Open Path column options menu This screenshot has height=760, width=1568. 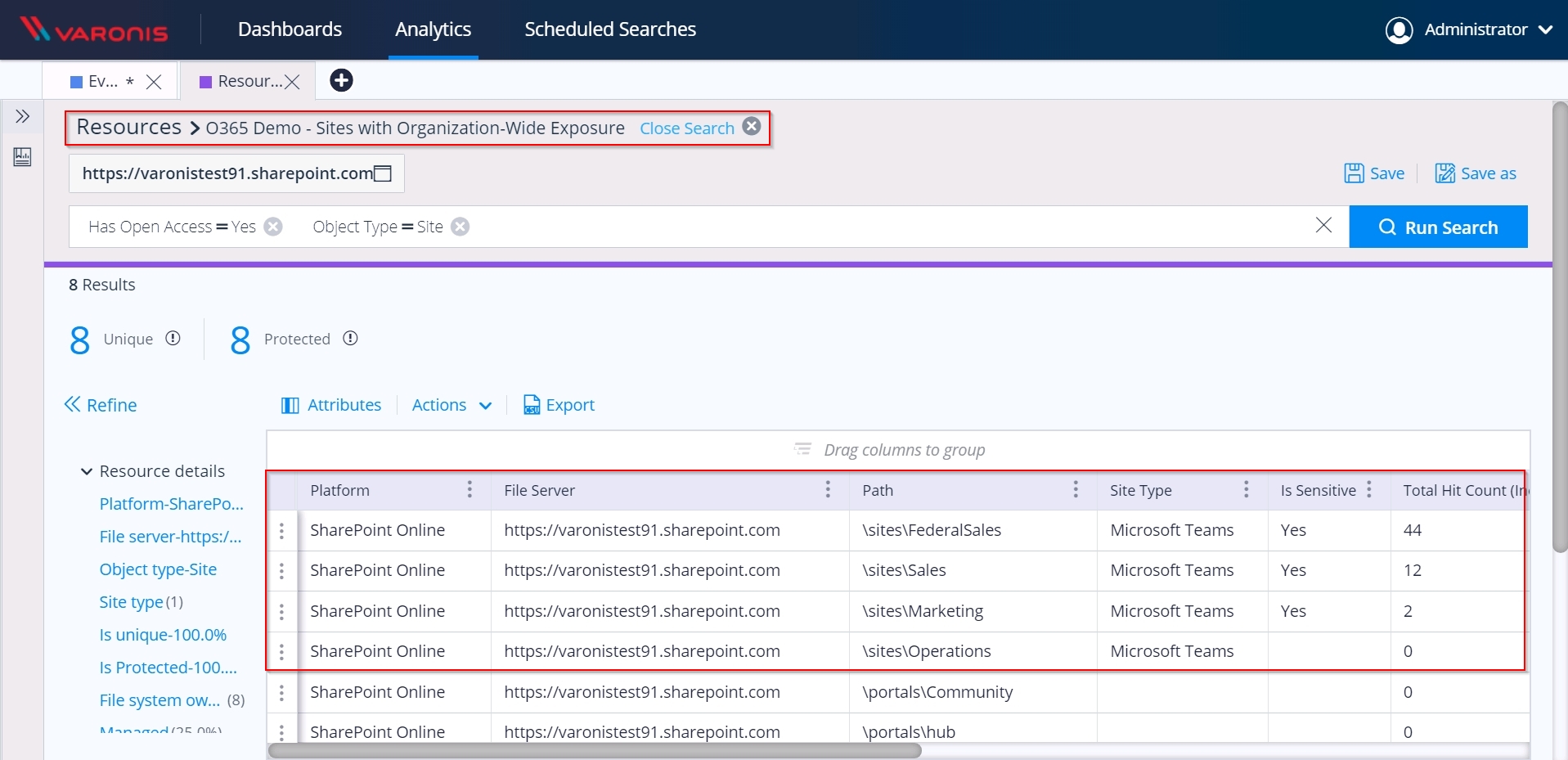pyautogui.click(x=1076, y=489)
